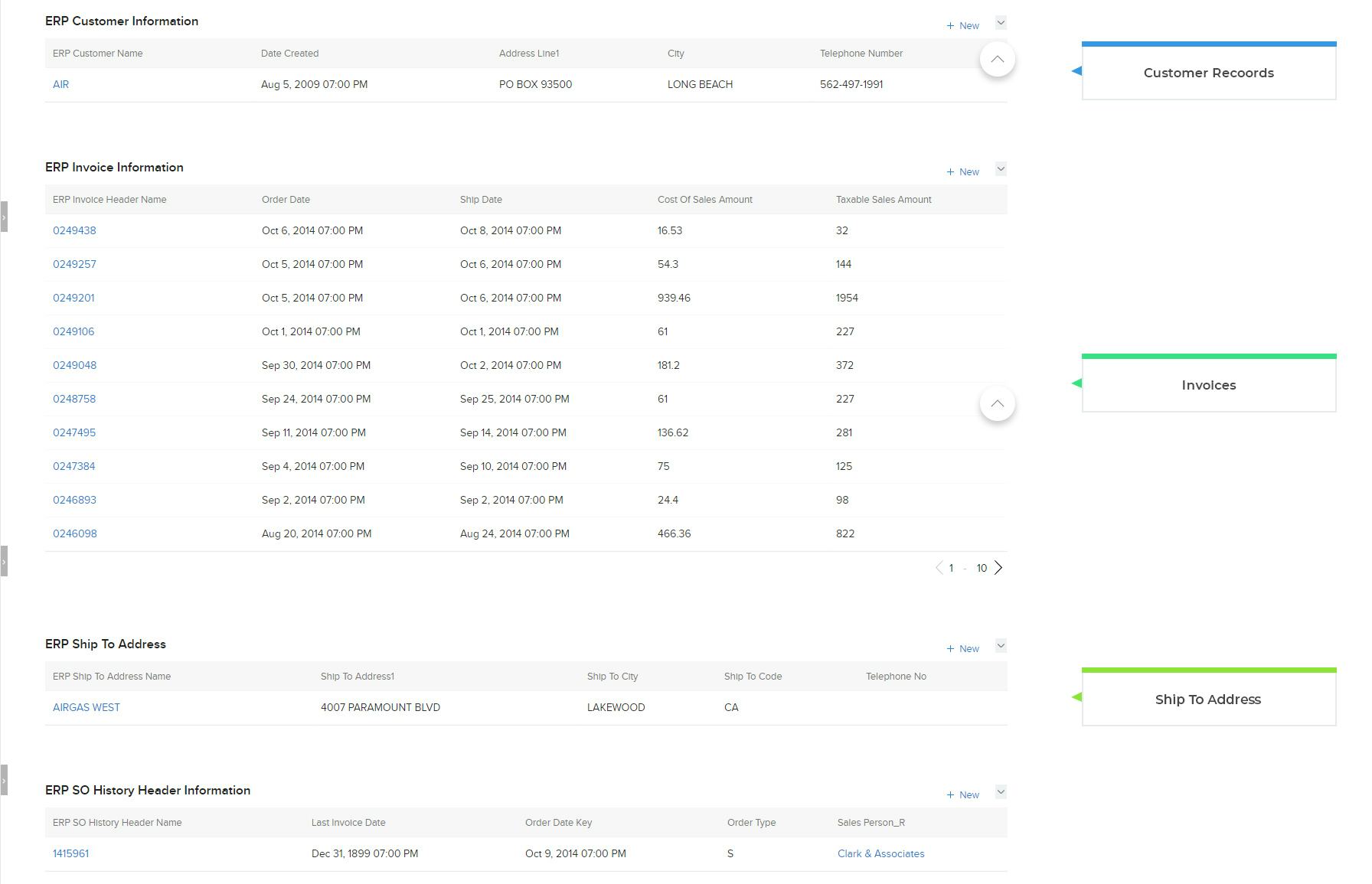Viewport: 1372px width, 884px height.
Task: Open invoice 0249438
Action: click(73, 230)
